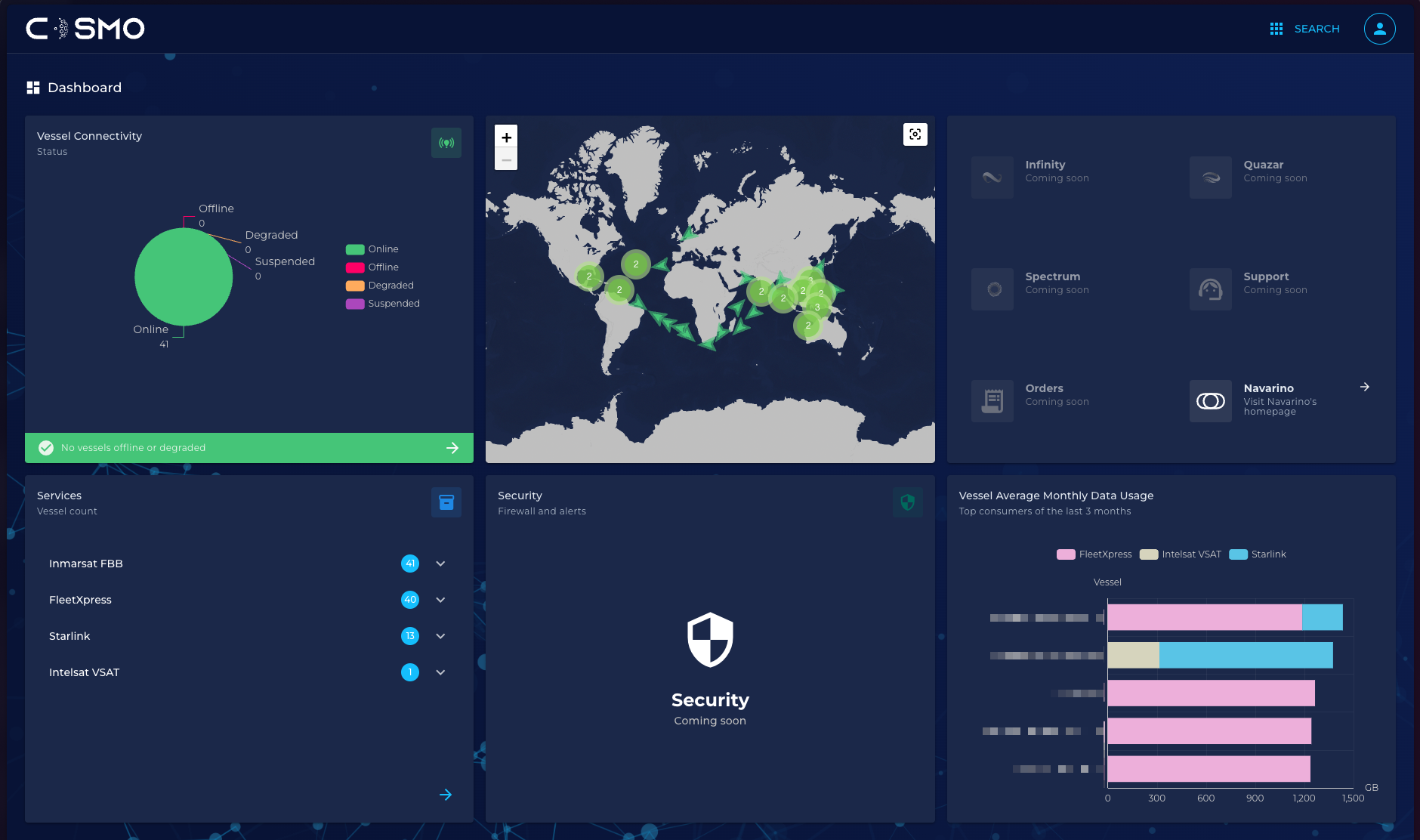
Task: Click the map fit-to-view icon
Action: point(915,134)
